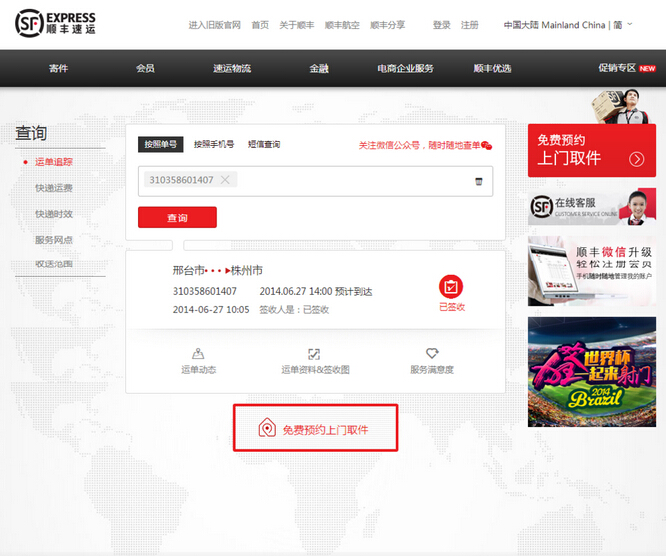Select 服务网点 in sidebar

point(54,240)
